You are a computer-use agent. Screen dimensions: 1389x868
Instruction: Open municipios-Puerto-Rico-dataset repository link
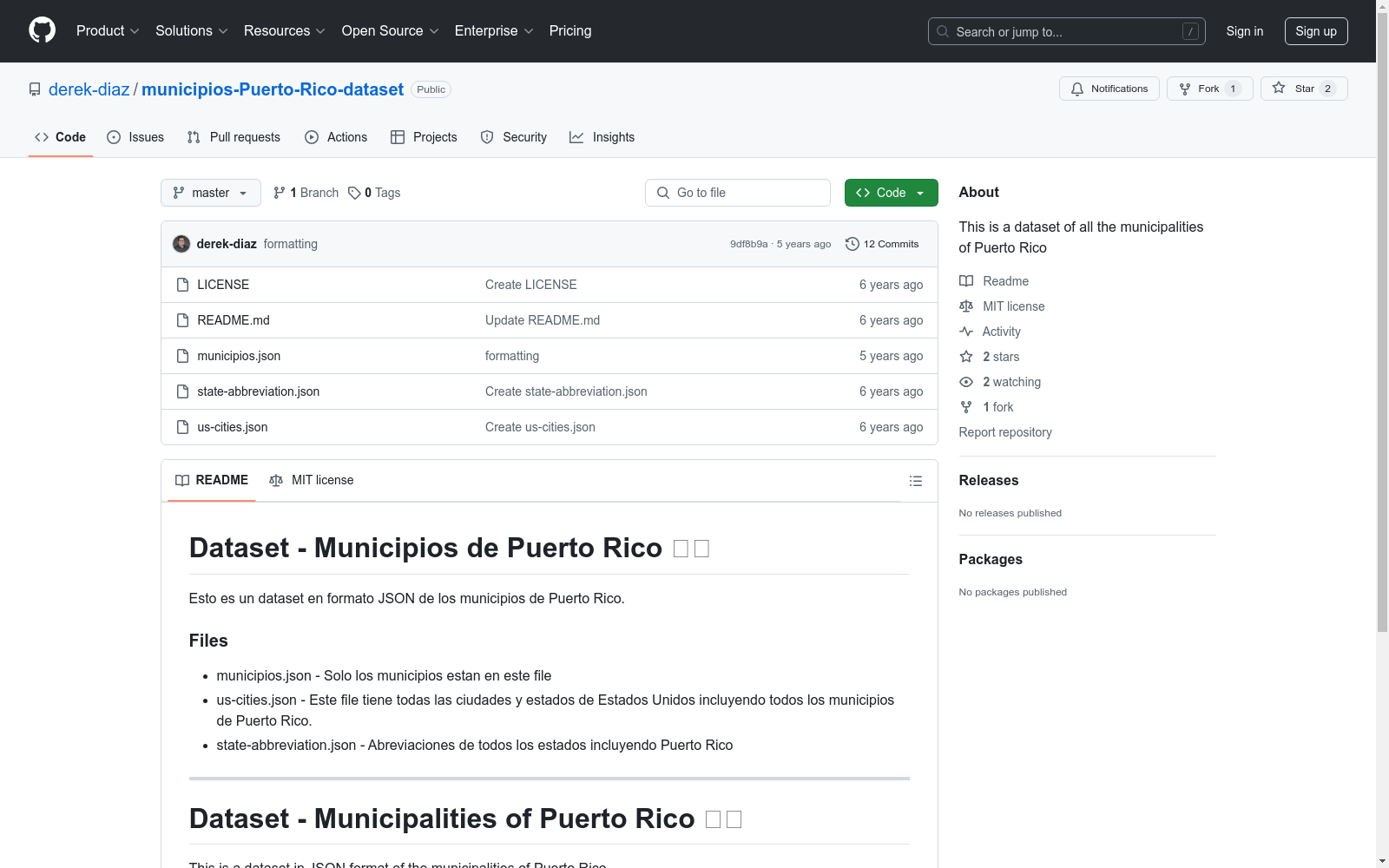(273, 89)
